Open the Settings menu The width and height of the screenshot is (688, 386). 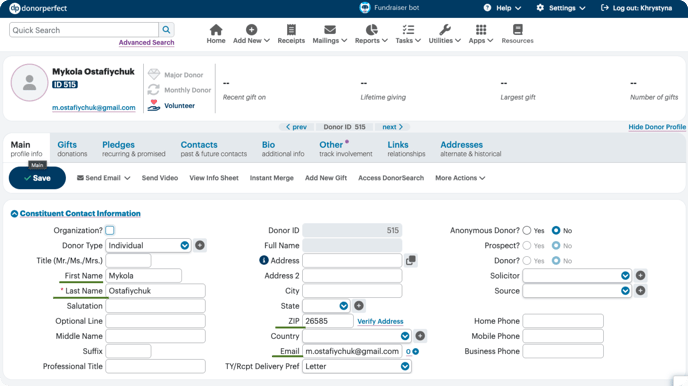tap(561, 8)
